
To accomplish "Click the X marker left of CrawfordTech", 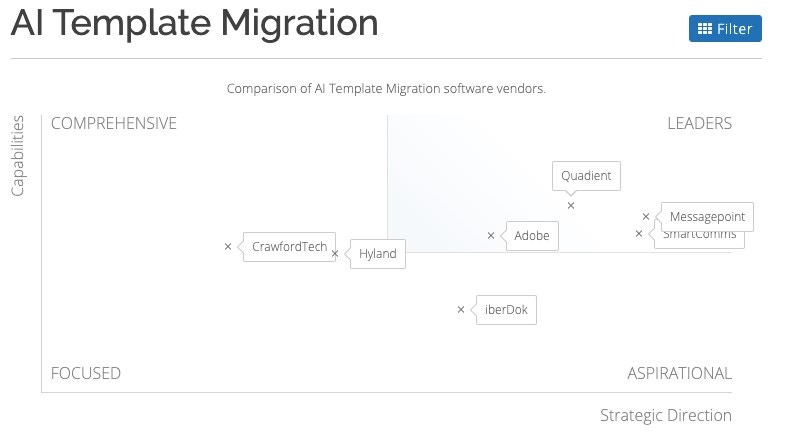I will [228, 247].
